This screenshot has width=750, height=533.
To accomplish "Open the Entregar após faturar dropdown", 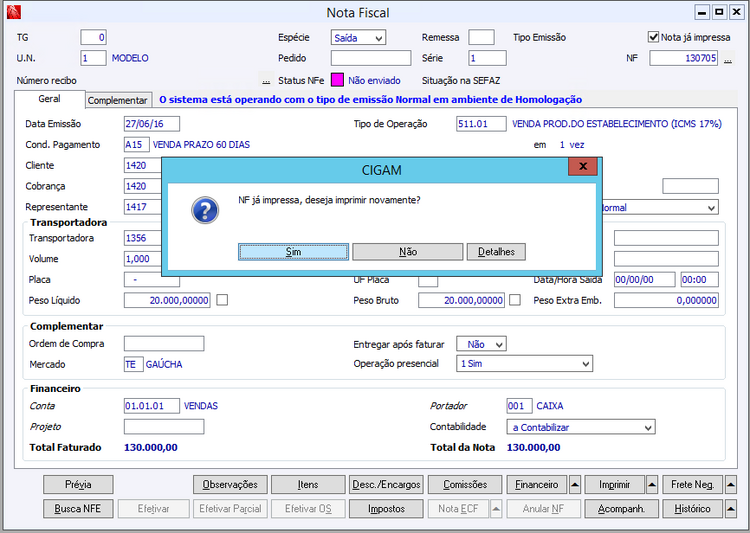I will pos(481,344).
